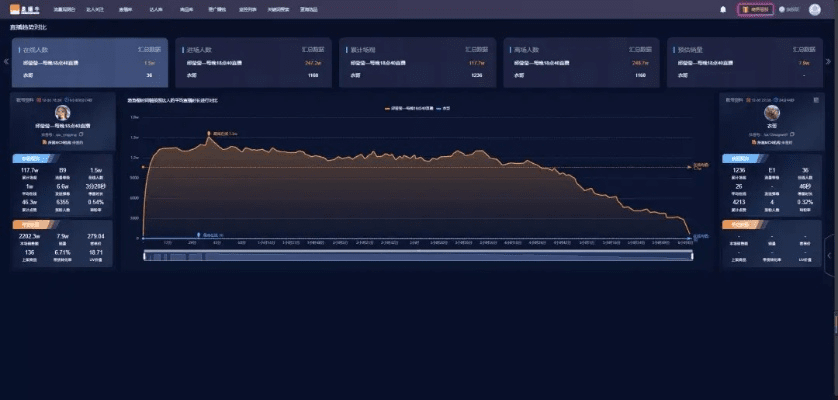The height and width of the screenshot is (400, 838).
Task: Click the notification bell icon
Action: coord(723,9)
